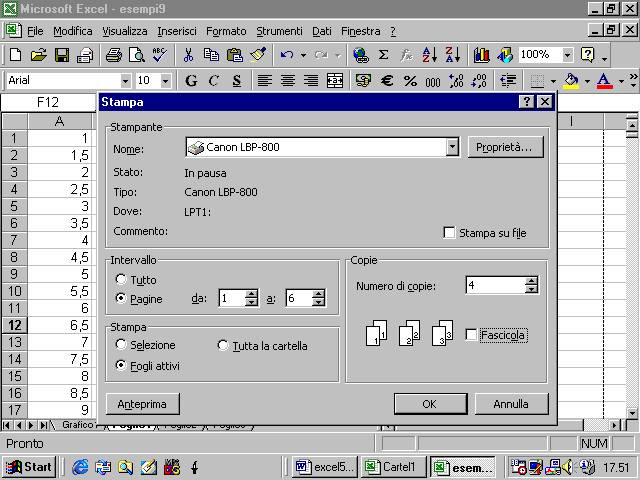The height and width of the screenshot is (480, 640).
Task: Click the New workbook icon
Action: tap(15, 55)
